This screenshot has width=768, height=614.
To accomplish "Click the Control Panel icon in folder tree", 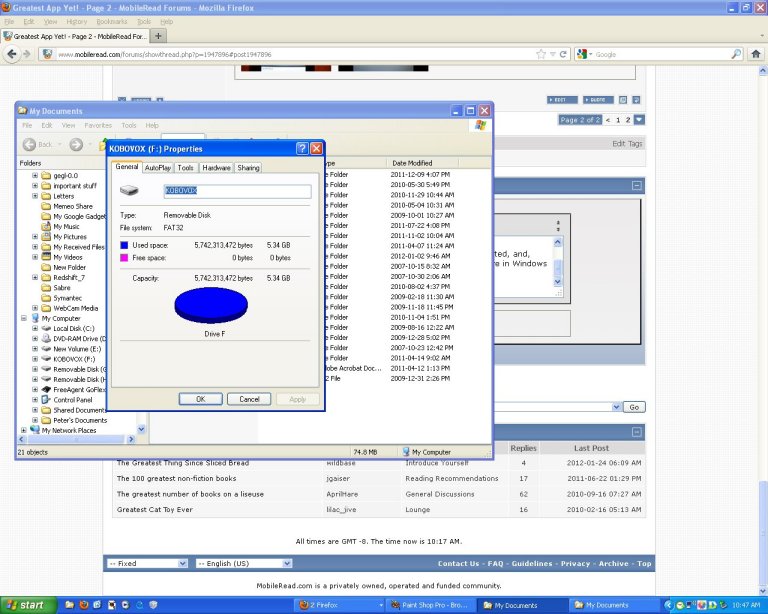I will 45,399.
